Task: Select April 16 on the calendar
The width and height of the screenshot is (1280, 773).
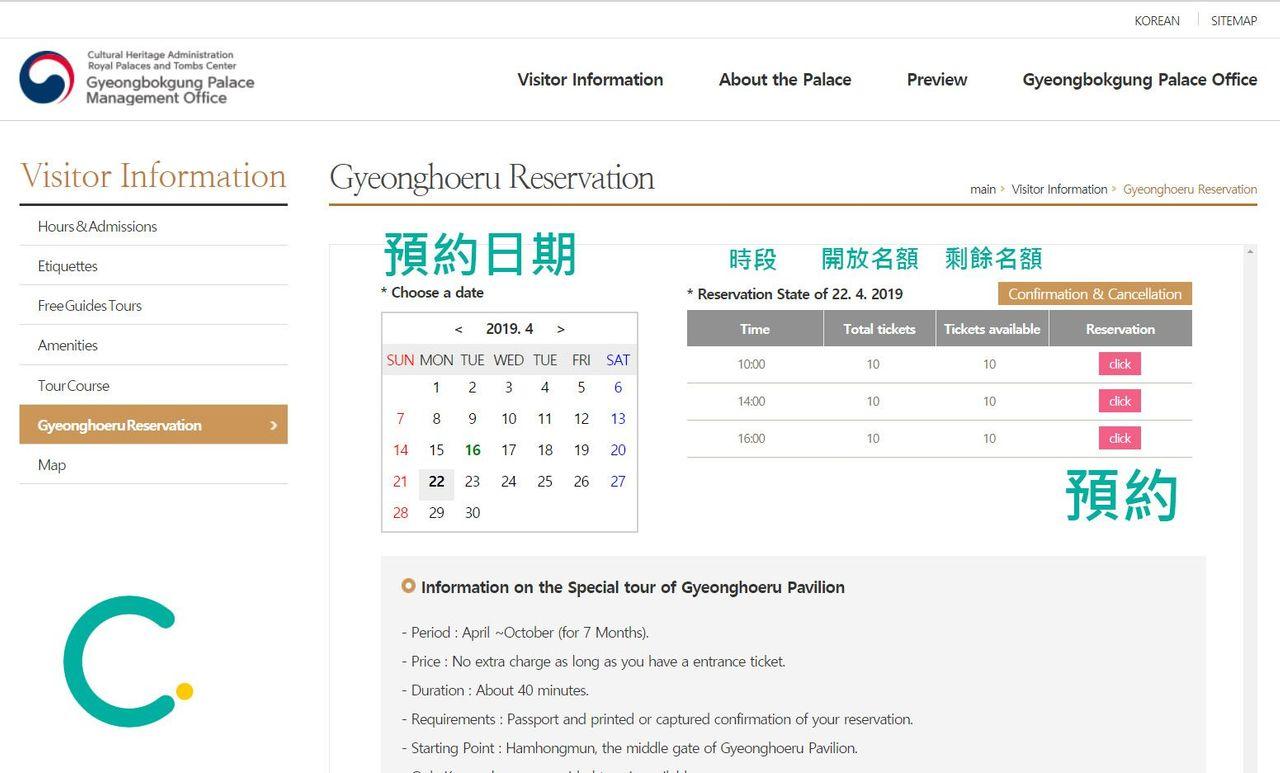Action: 472,450
